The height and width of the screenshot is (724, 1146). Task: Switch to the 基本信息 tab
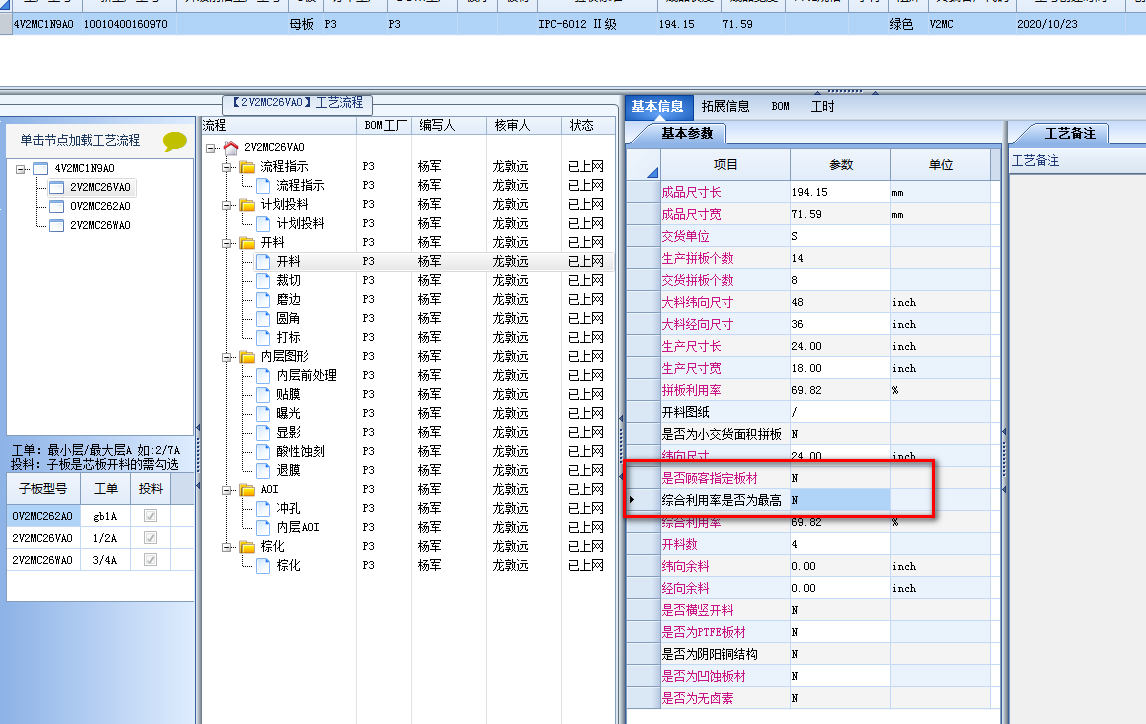point(657,107)
